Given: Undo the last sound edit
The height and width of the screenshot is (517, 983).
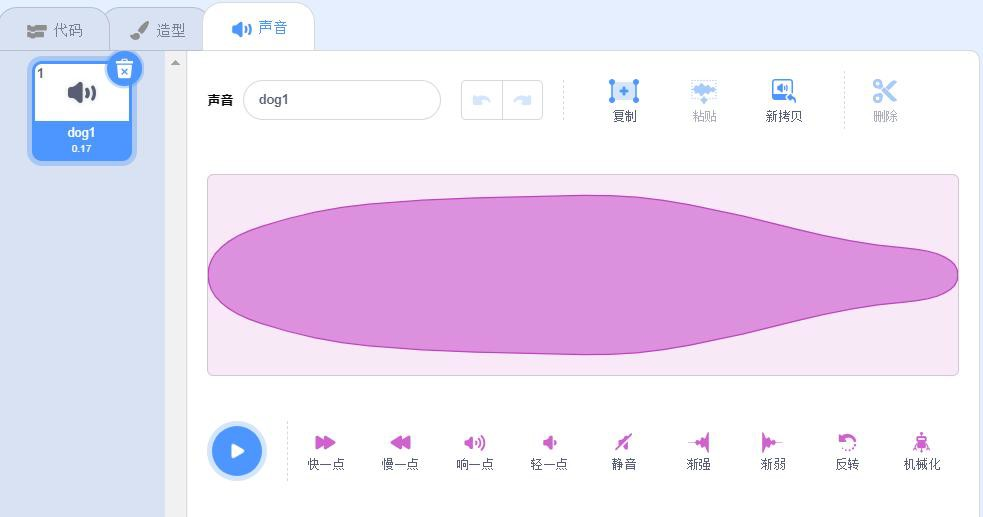Looking at the screenshot, I should tap(481, 100).
